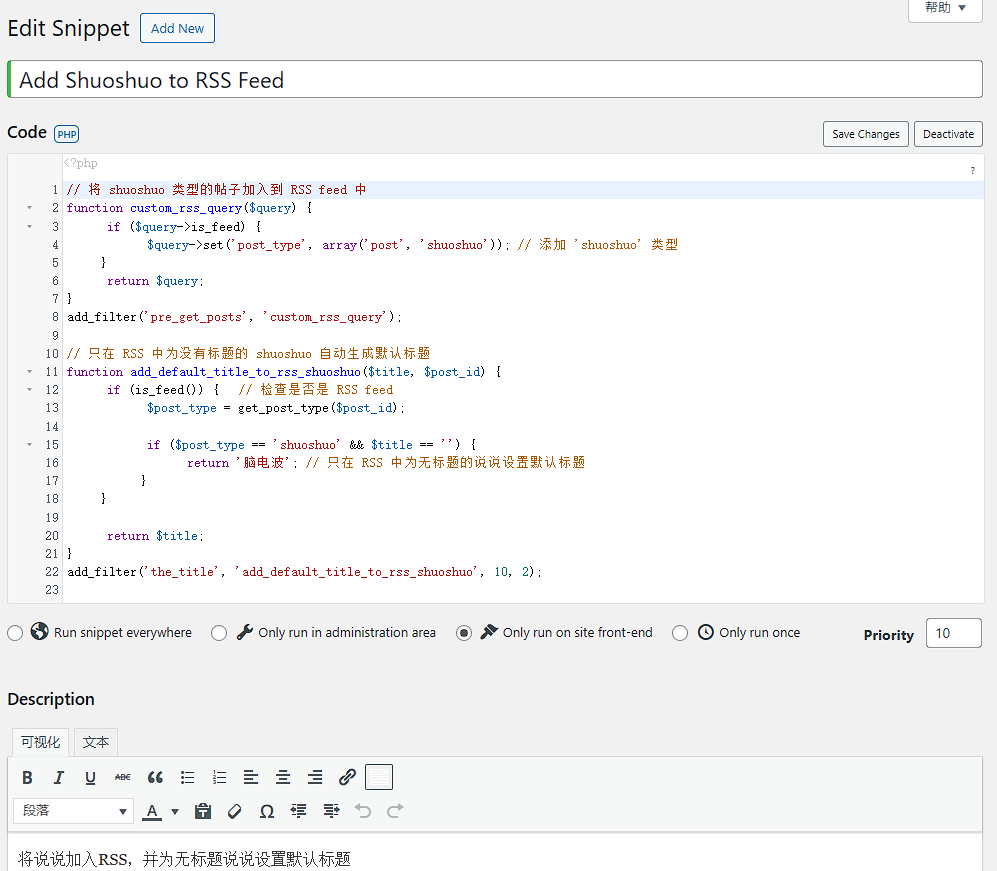
Task: Click the code editor help question mark
Action: click(x=972, y=170)
